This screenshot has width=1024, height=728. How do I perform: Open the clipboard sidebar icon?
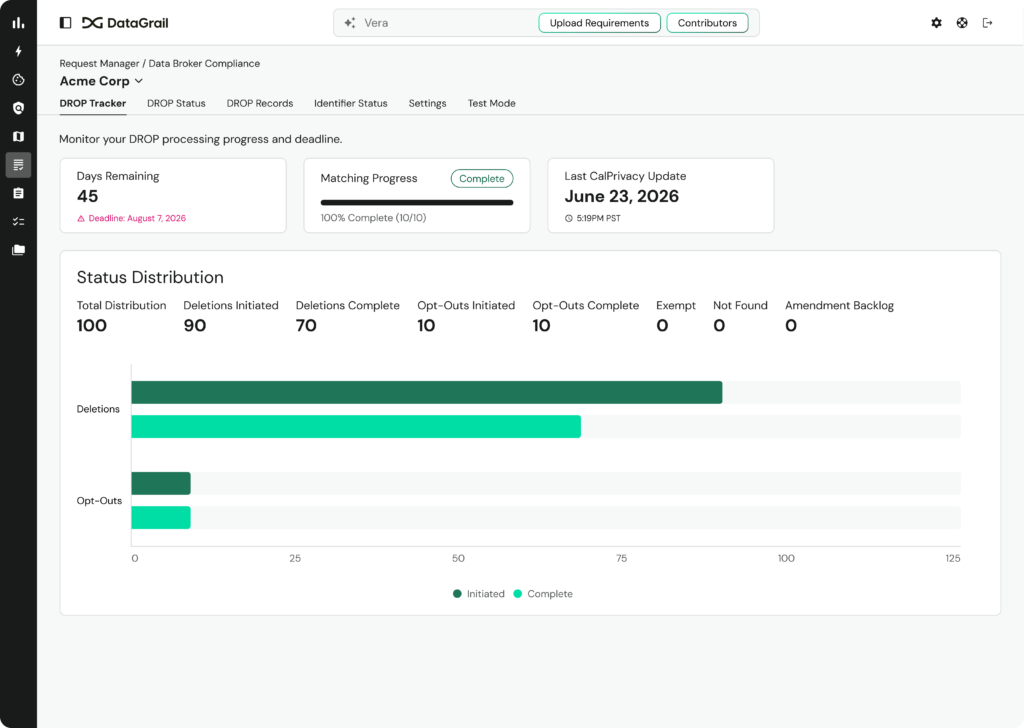coord(18,193)
